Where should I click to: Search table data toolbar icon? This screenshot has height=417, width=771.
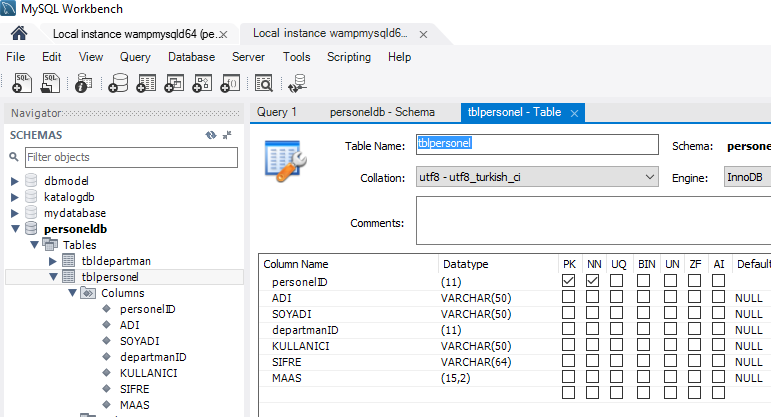(x=264, y=83)
